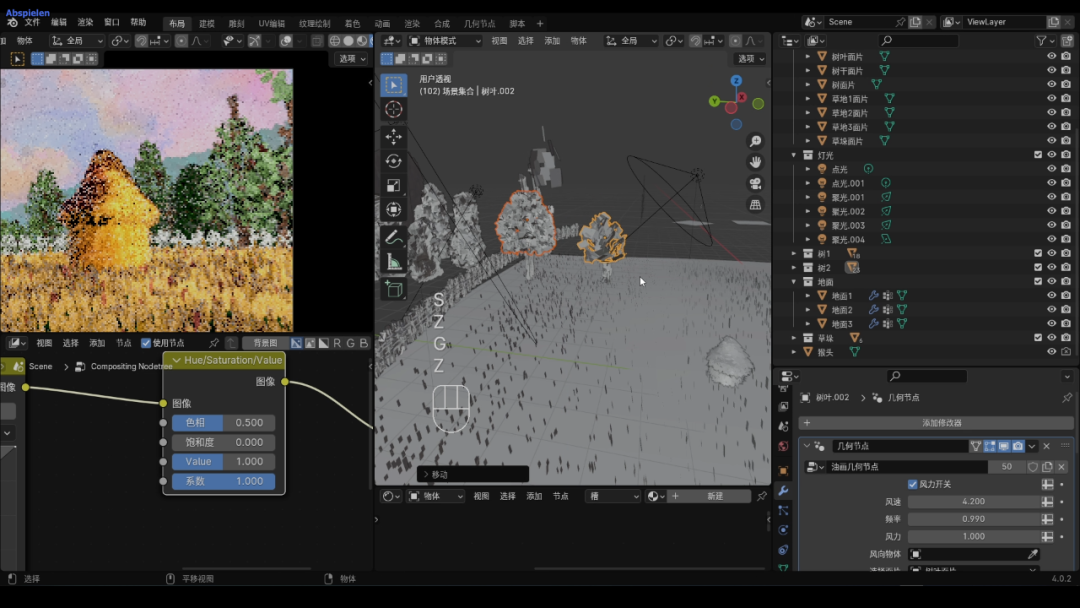Select the Scale tool in the viewport toolbar
This screenshot has width=1080, height=608.
394,185
